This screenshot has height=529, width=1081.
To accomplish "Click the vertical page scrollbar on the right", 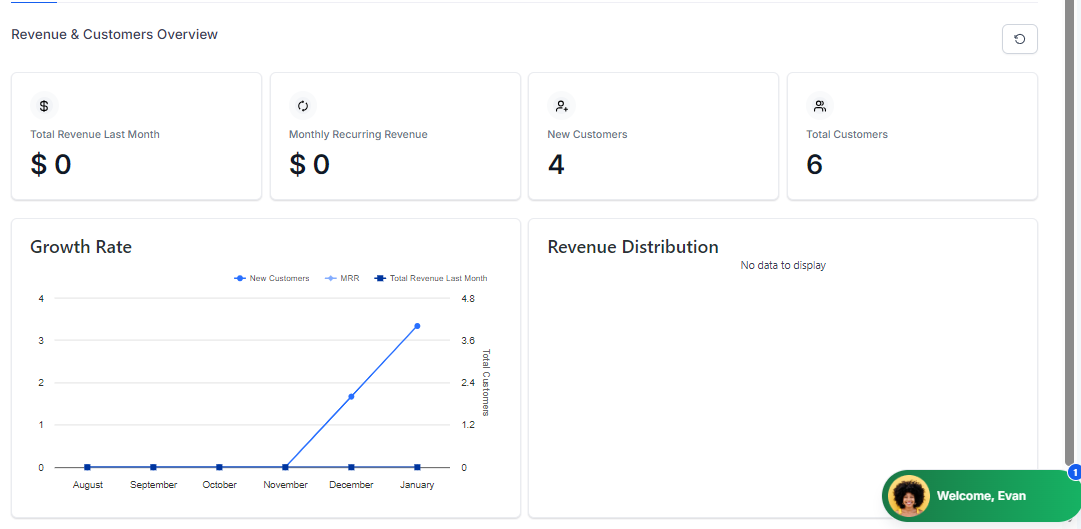I will pos(1071,230).
